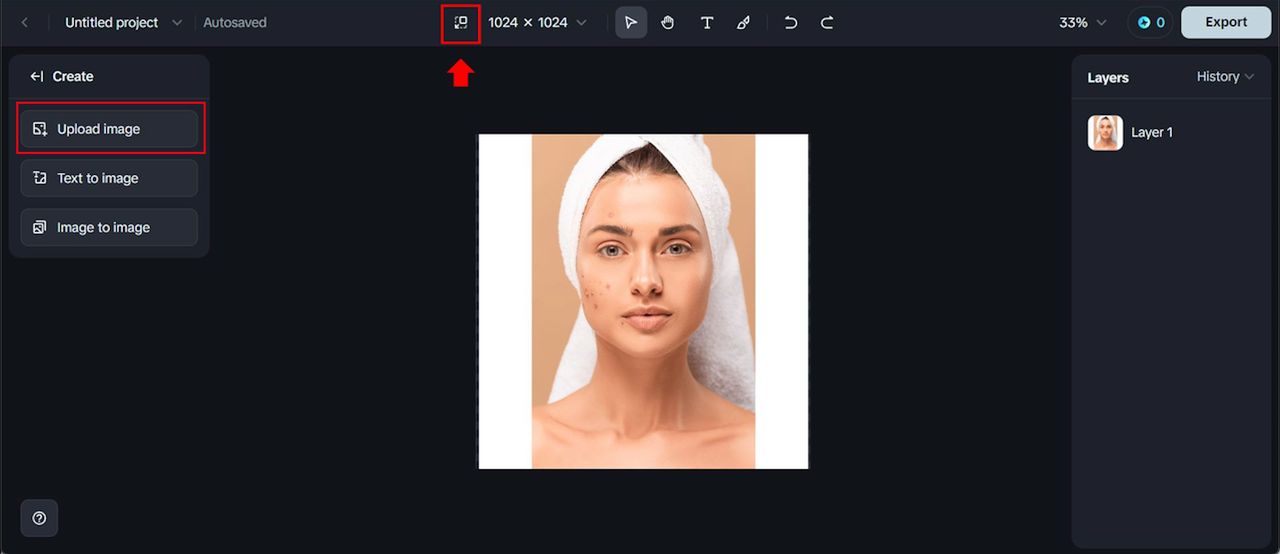Redo the last undone action
Image resolution: width=1280 pixels, height=554 pixels.
[827, 22]
